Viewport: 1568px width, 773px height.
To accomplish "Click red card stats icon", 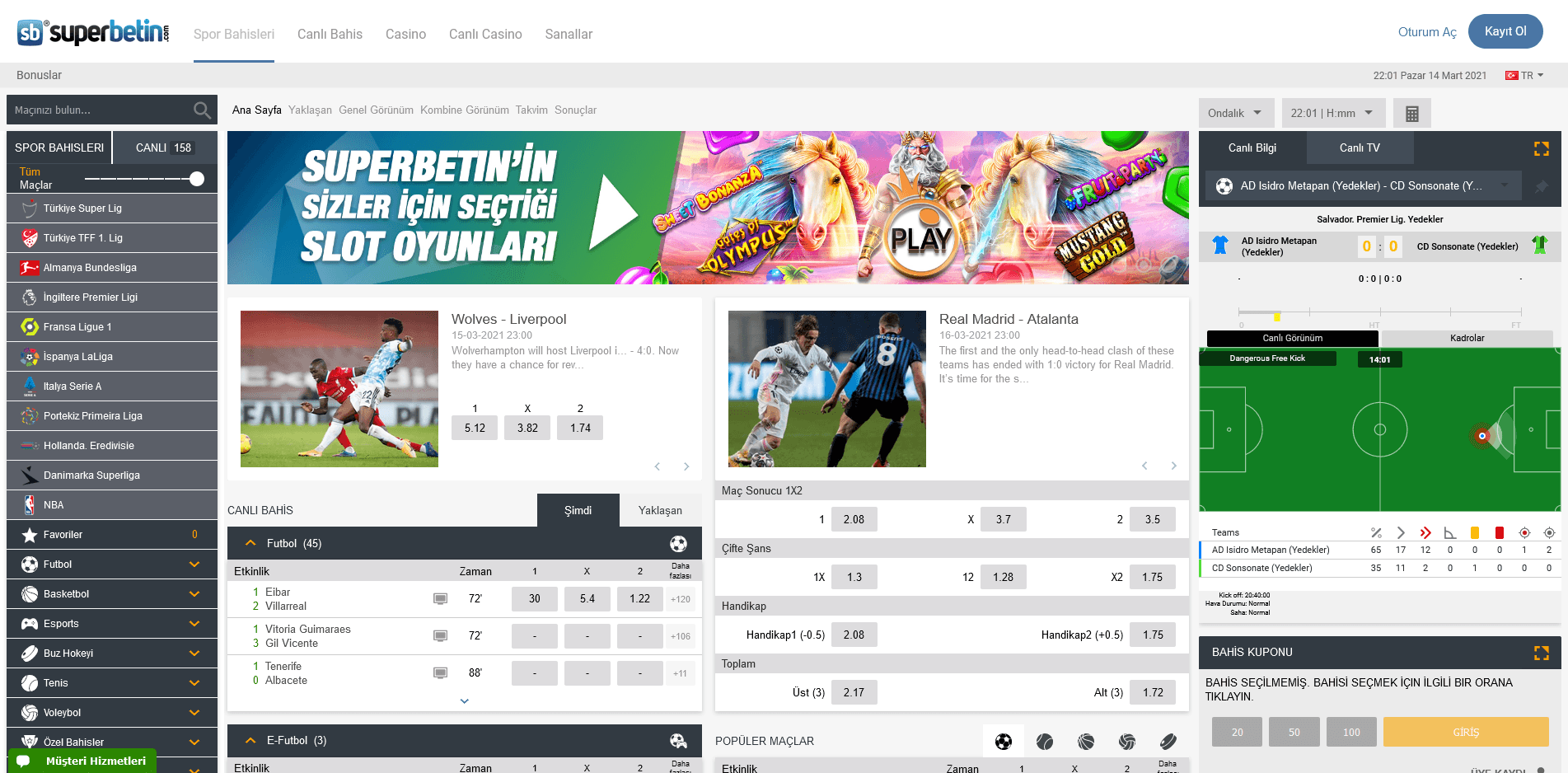I will coord(1500,532).
